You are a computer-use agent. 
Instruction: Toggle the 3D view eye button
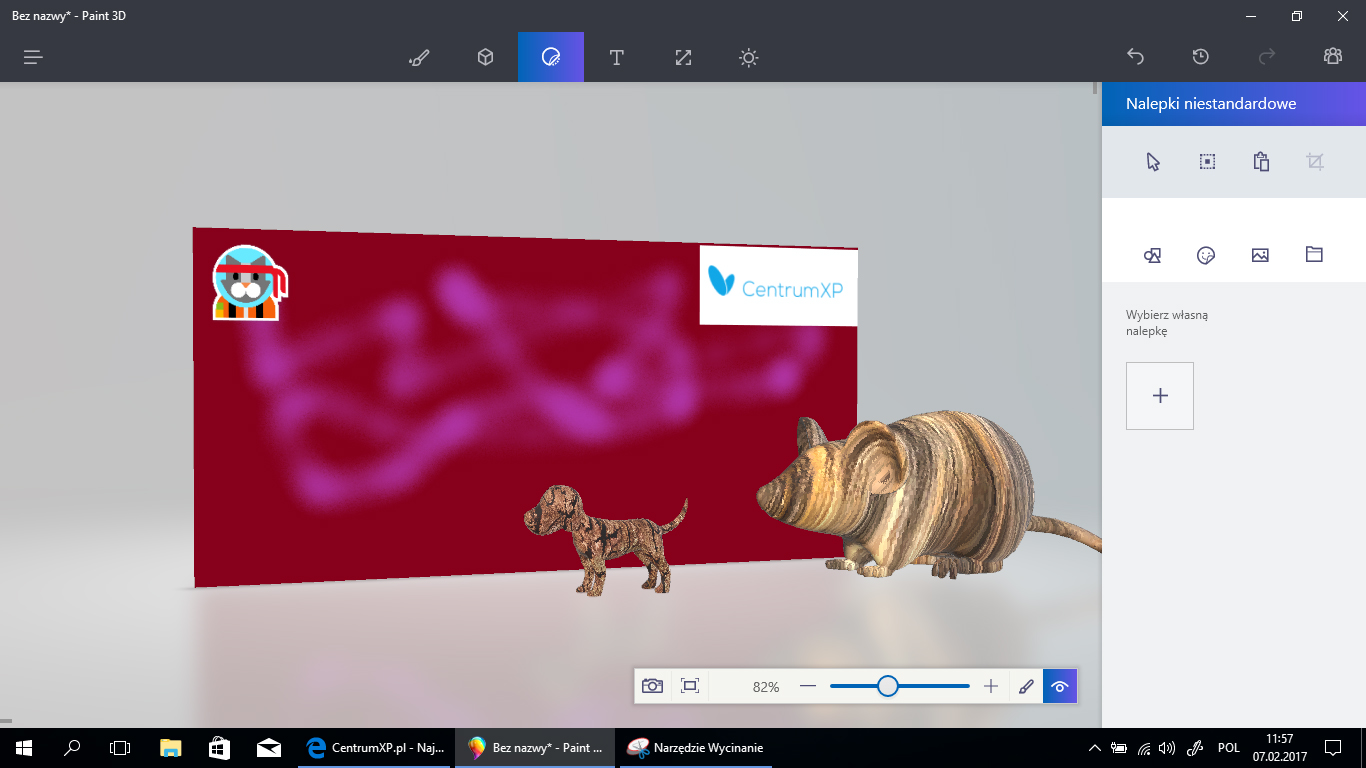(1060, 686)
